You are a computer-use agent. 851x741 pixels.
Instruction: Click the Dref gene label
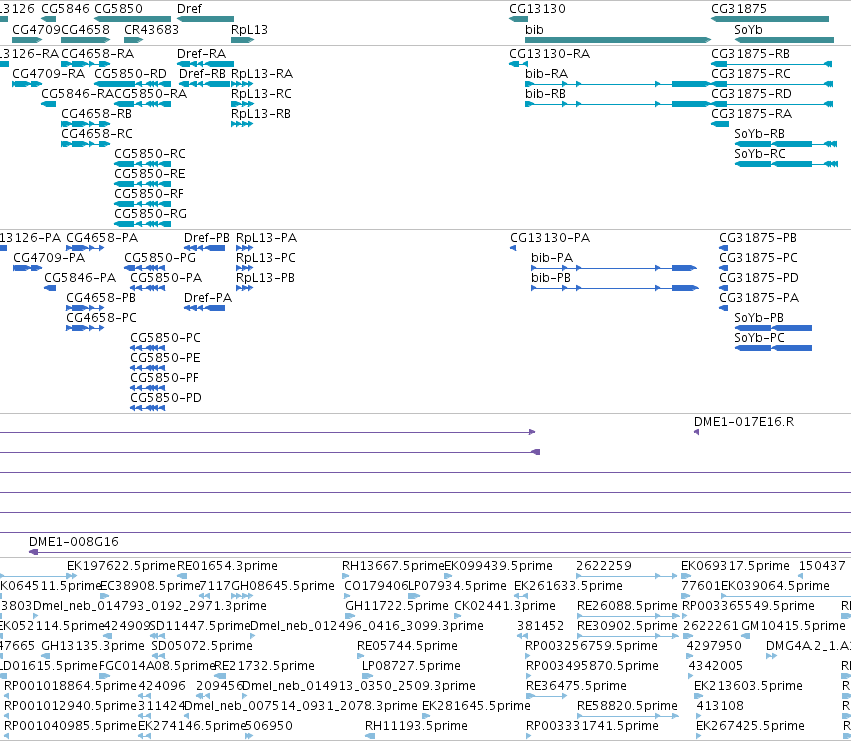click(x=189, y=9)
